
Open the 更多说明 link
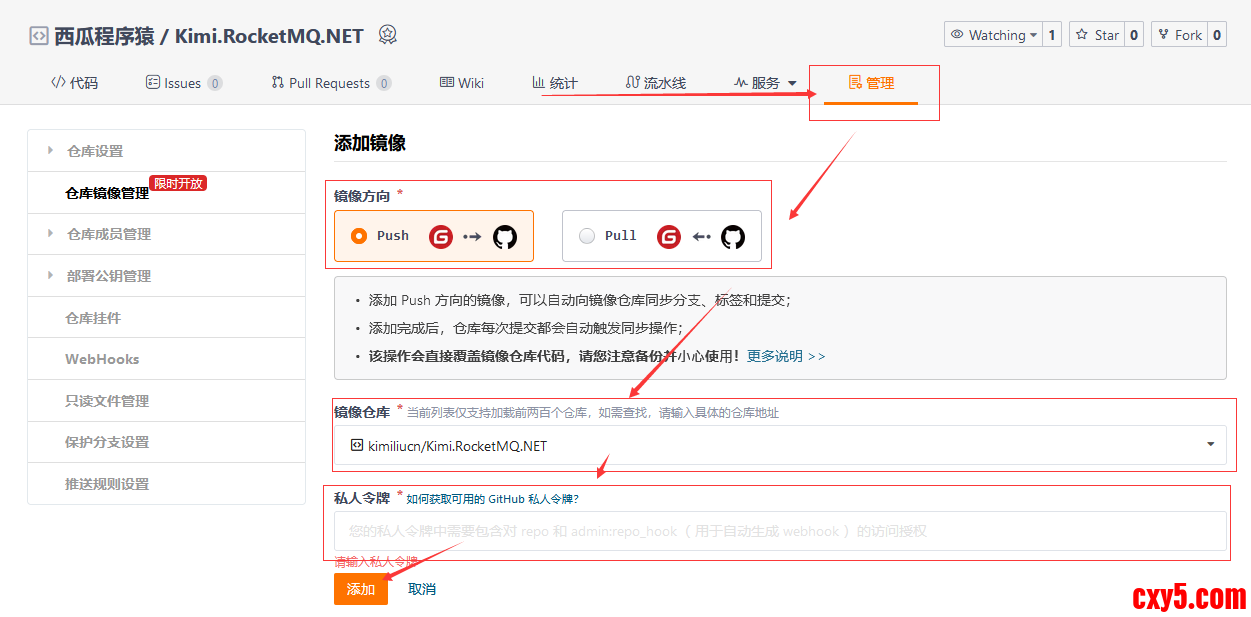[786, 356]
